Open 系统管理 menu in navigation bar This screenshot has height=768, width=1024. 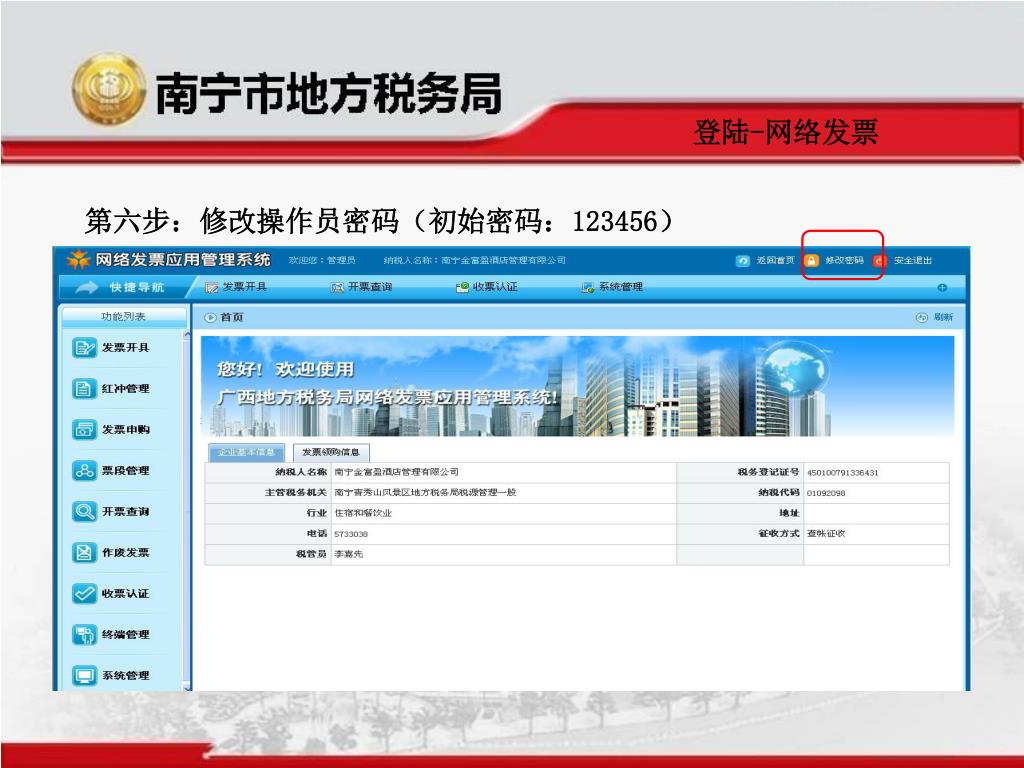pyautogui.click(x=620, y=287)
